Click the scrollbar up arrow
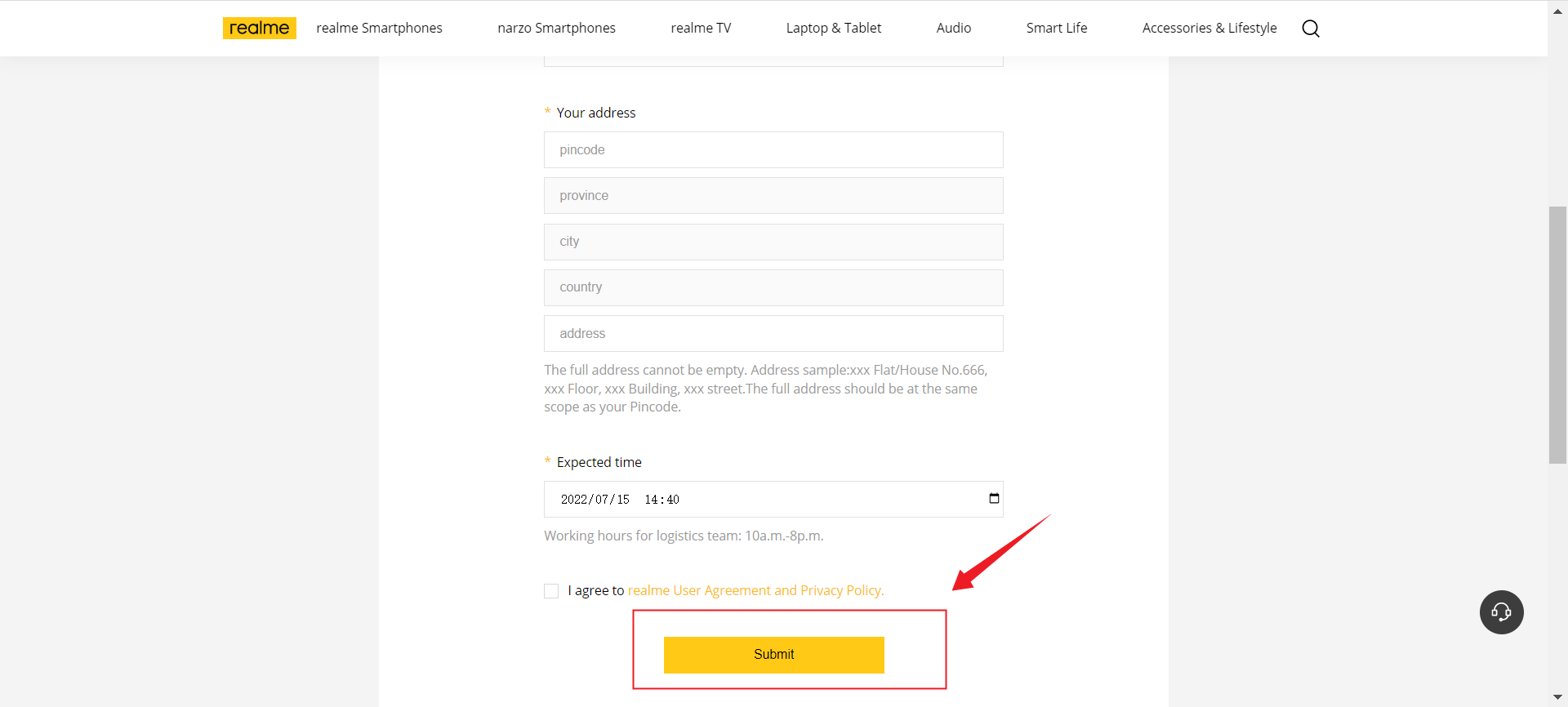The height and width of the screenshot is (707, 1568). point(1557,11)
